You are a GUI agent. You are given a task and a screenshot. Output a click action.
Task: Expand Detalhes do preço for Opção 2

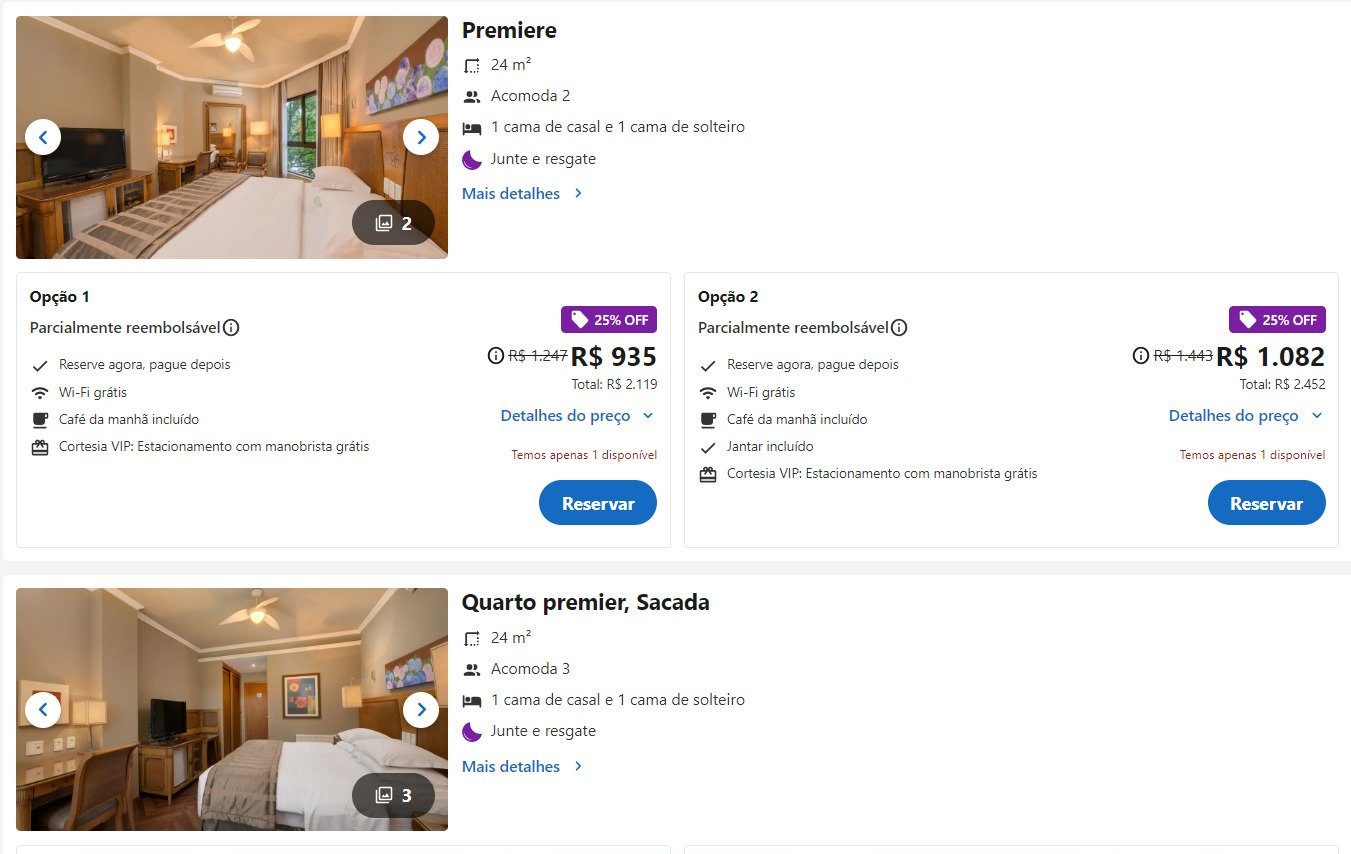coord(1246,416)
